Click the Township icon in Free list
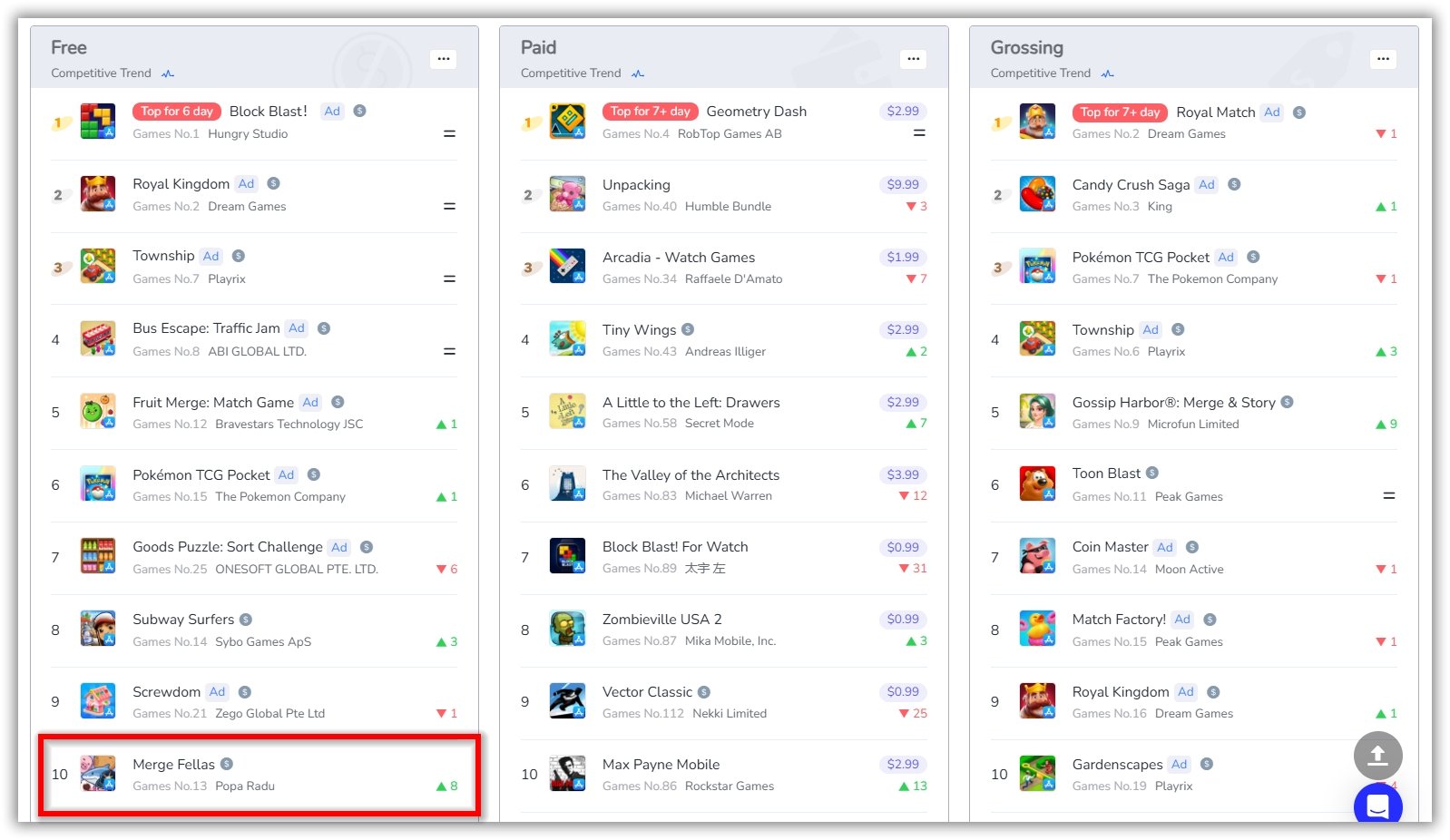The image size is (1450, 840). click(x=98, y=267)
